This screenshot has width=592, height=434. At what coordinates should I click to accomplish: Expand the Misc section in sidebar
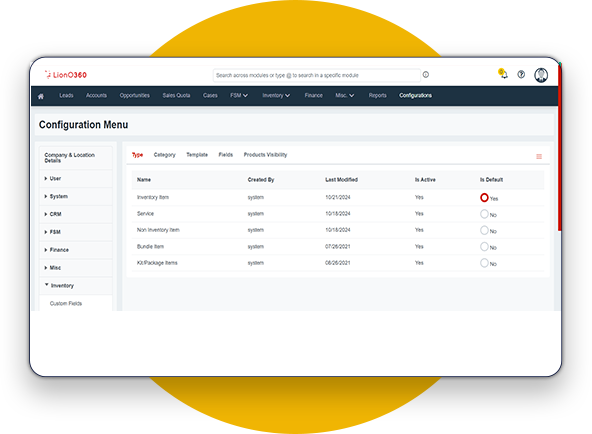point(76,268)
